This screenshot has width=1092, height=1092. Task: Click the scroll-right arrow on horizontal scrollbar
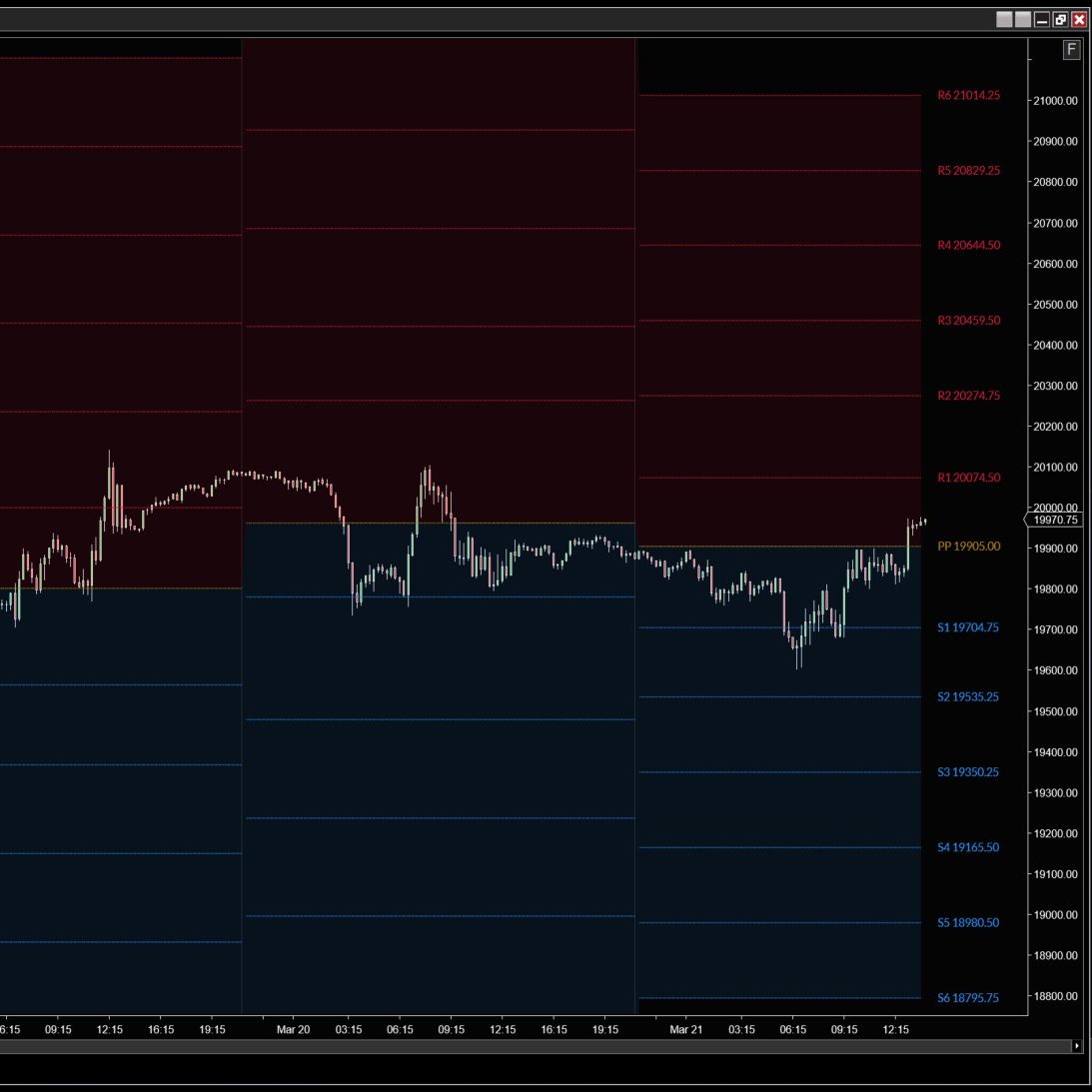click(x=1077, y=1046)
